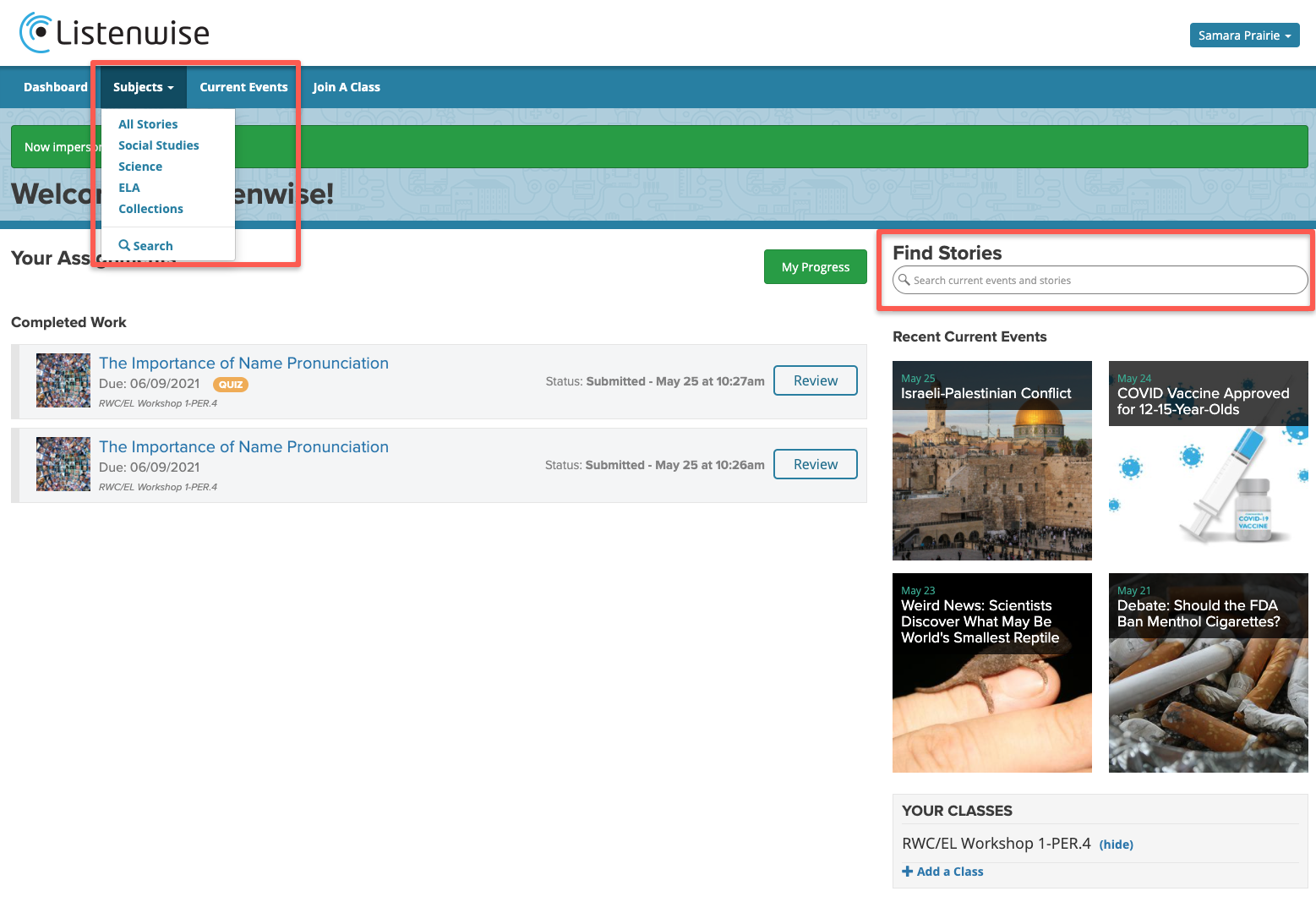Hide the RWC/EL Workshop class
Screen dimensions: 1316x913
(1116, 845)
